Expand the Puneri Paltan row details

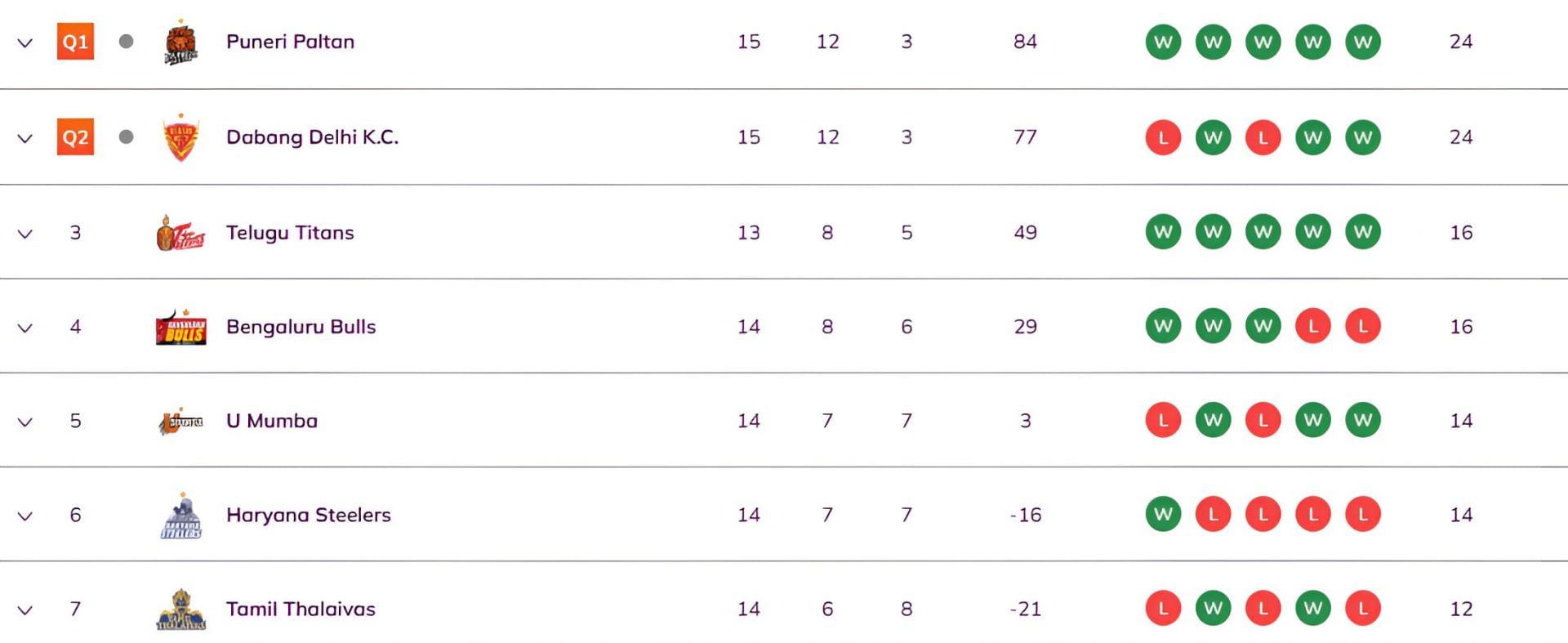click(25, 43)
